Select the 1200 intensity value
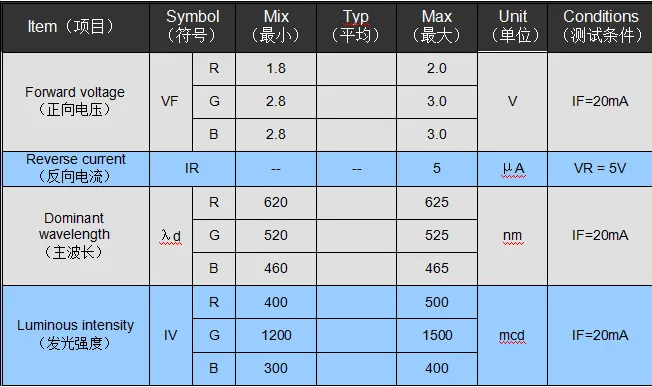 276,335
